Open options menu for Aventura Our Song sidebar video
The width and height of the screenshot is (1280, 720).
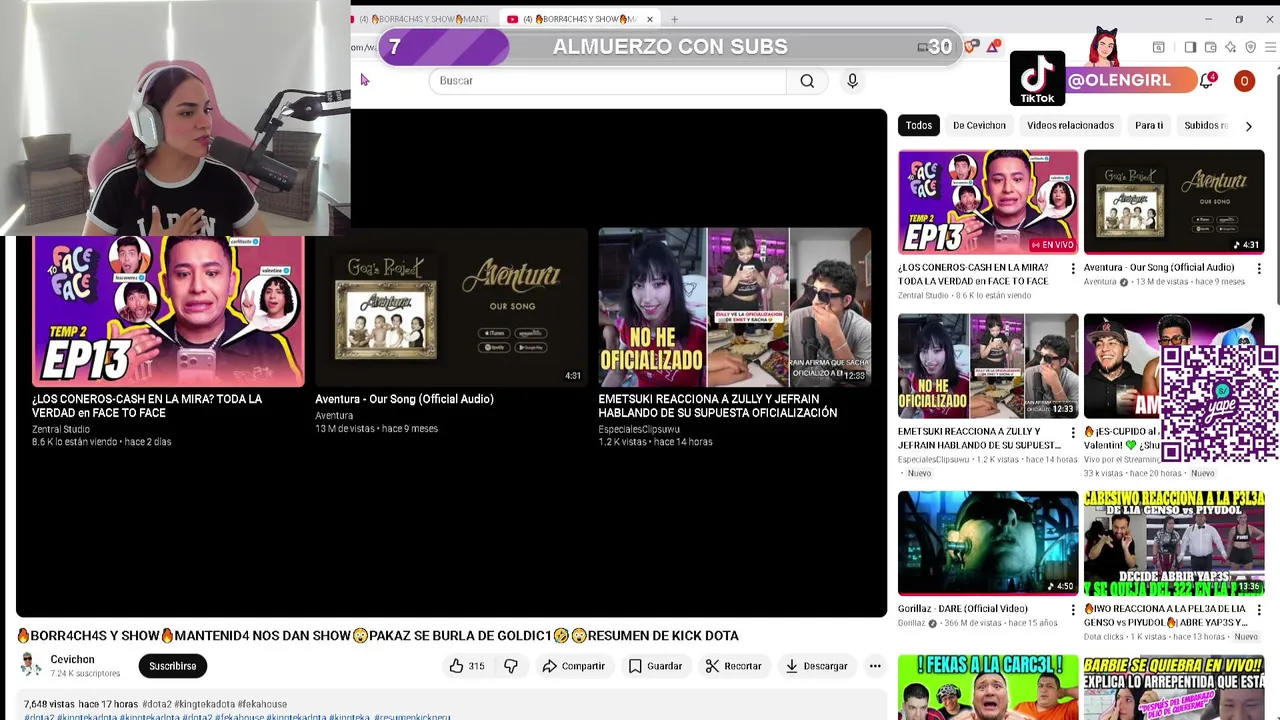[x=1259, y=269]
